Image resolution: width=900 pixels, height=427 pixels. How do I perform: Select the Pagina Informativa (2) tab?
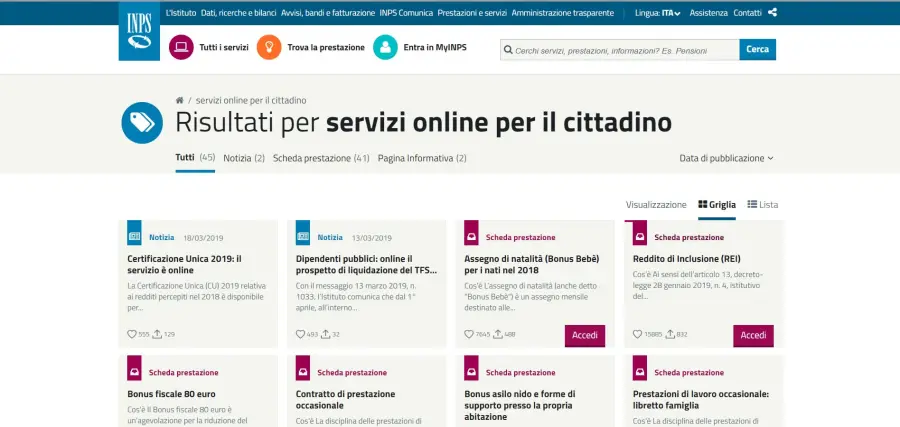422,158
